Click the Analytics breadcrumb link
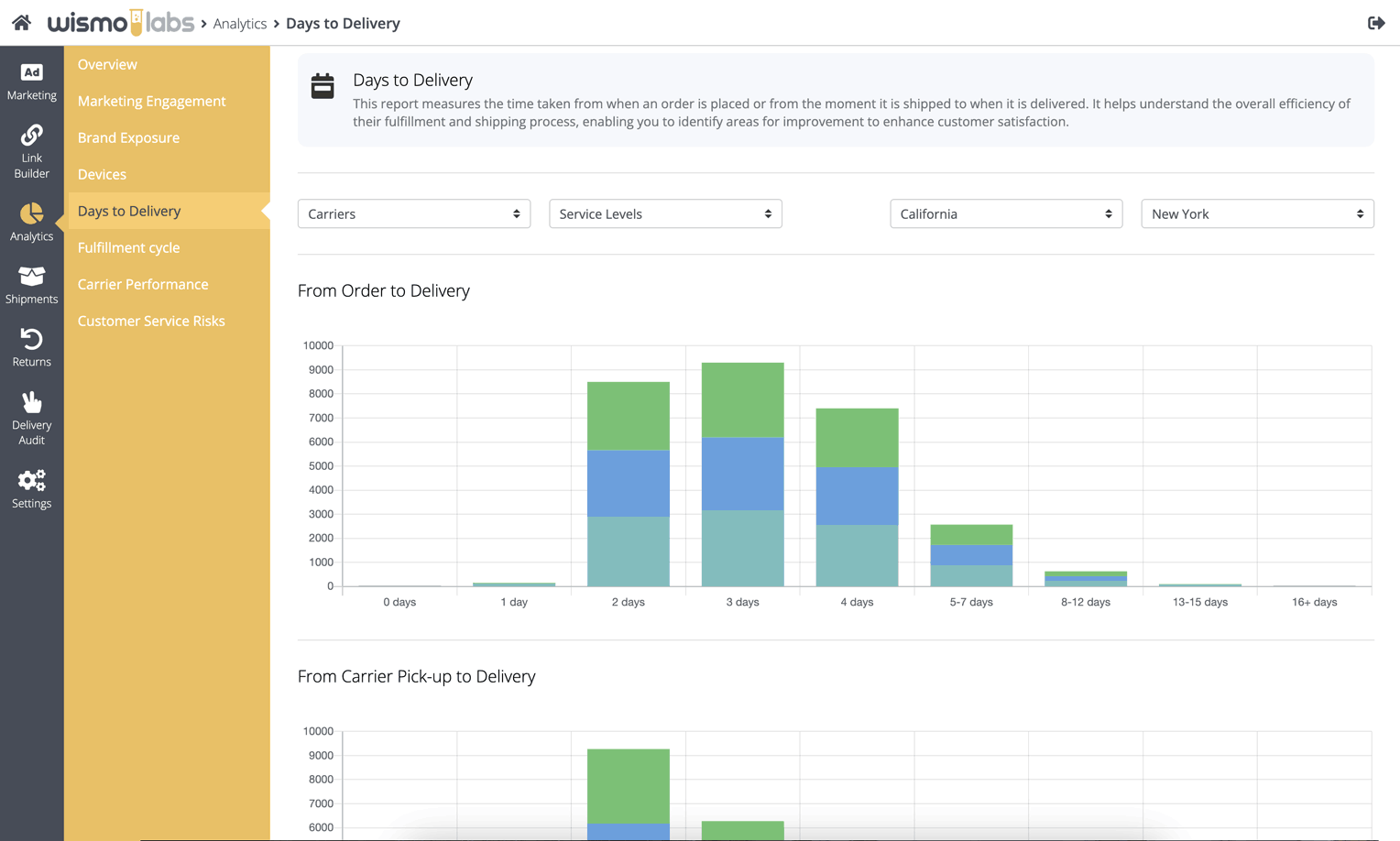 point(240,24)
